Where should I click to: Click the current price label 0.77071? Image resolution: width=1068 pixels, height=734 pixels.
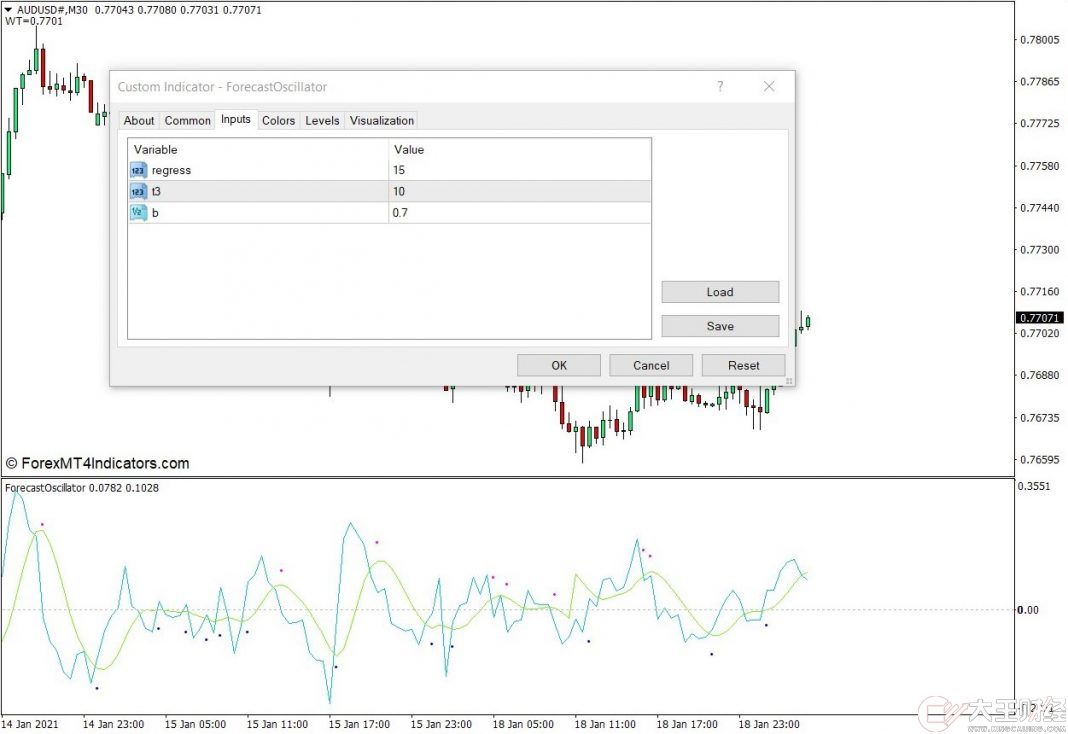click(1039, 318)
